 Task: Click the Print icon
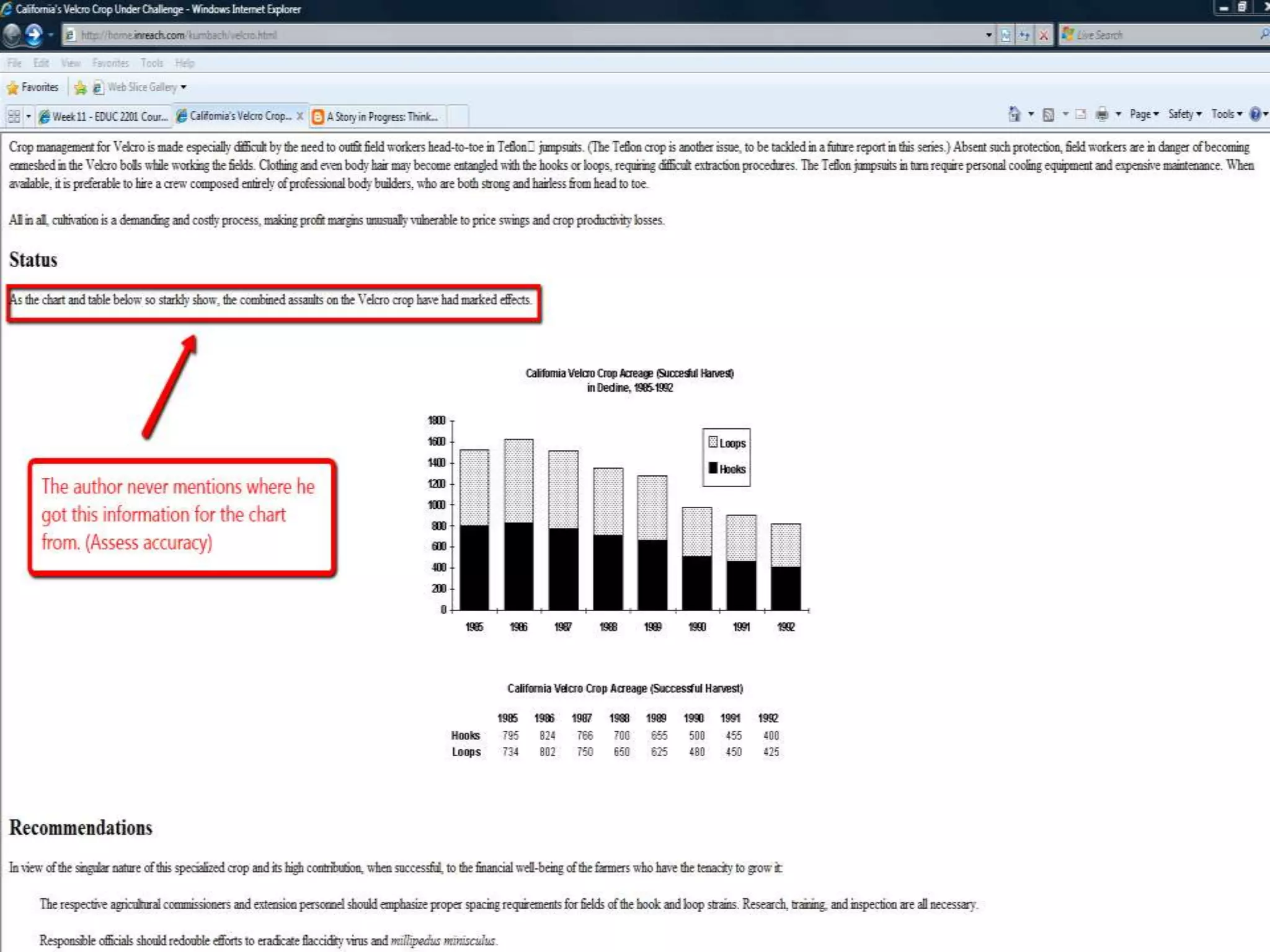point(1101,115)
